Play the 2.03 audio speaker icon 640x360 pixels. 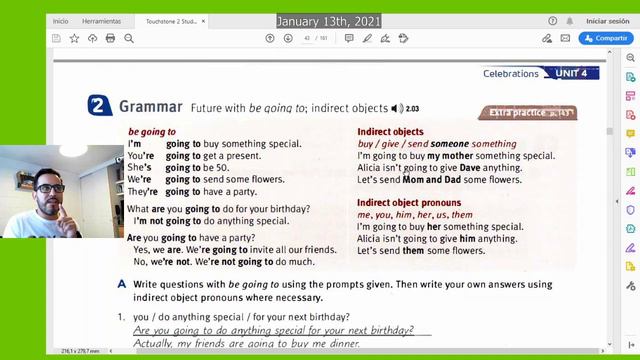click(397, 109)
